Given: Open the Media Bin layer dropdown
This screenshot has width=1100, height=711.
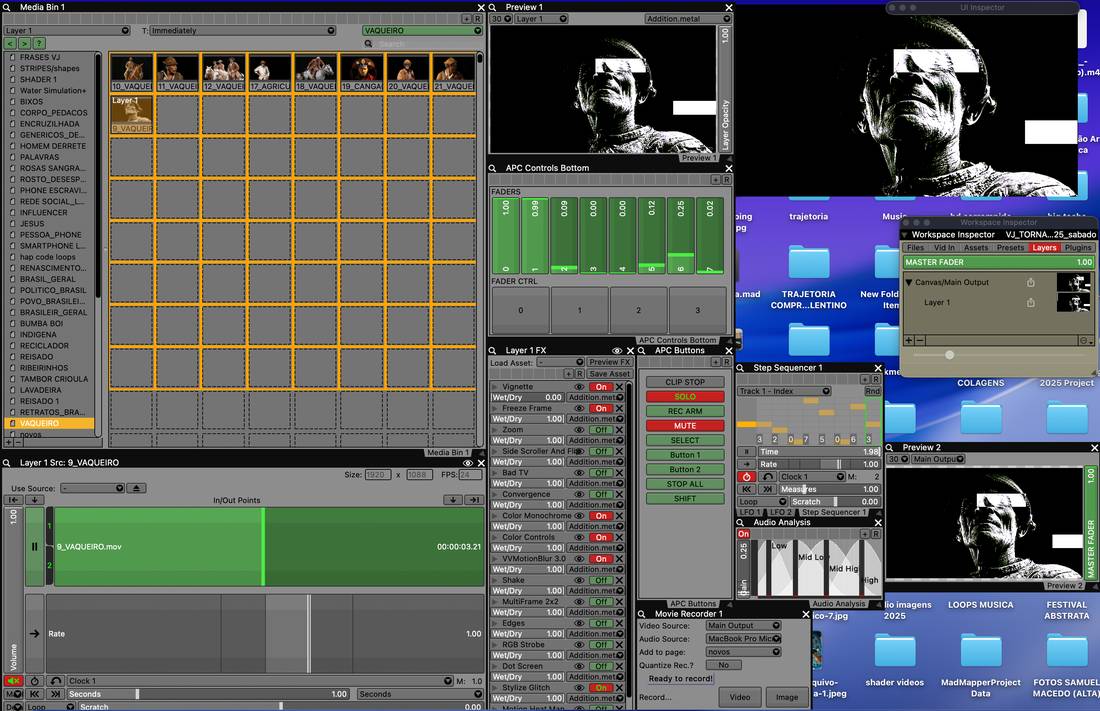Looking at the screenshot, I should (x=67, y=30).
